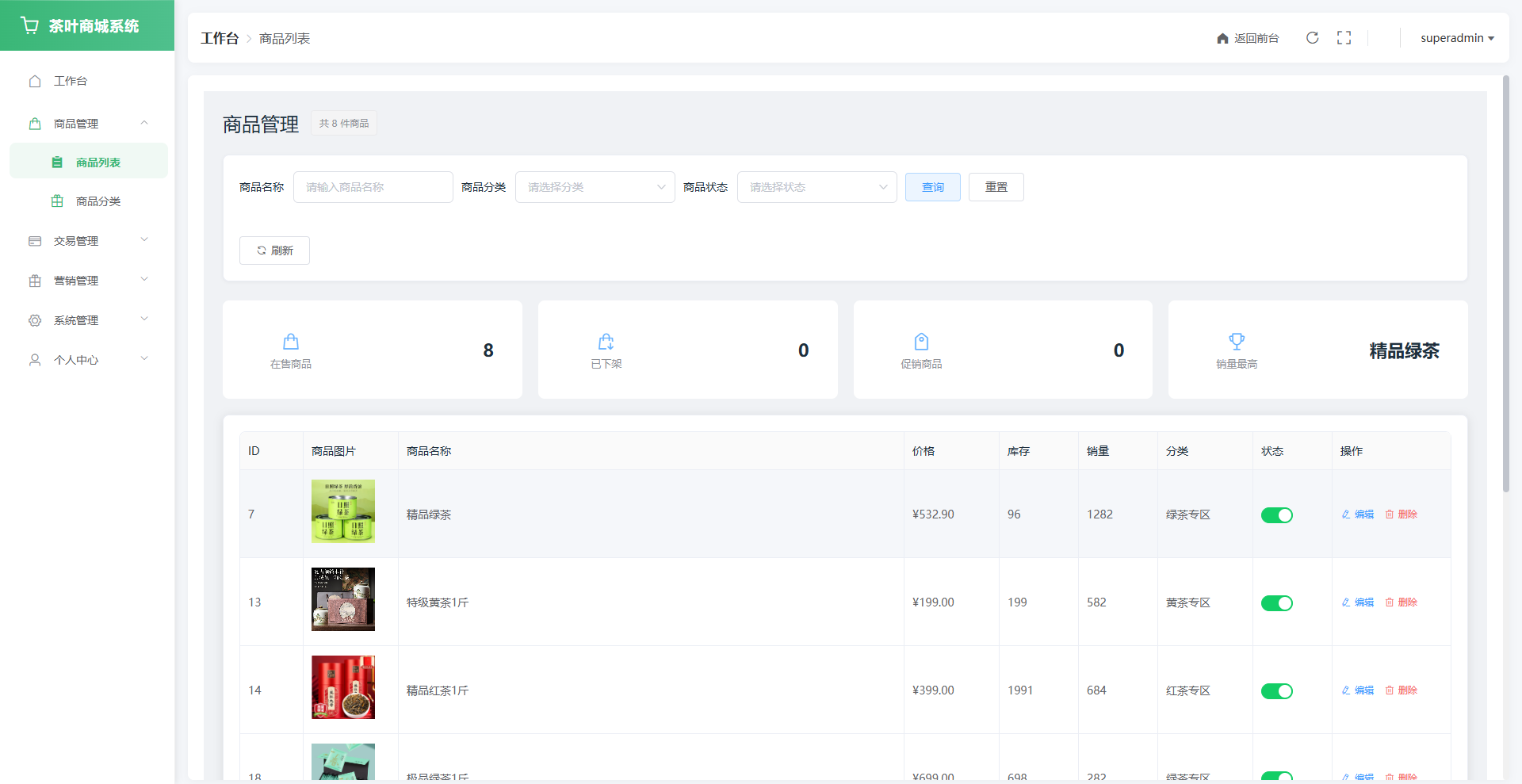1522x784 pixels.
Task: Open 商品分类 in the sidebar
Action: (x=98, y=201)
